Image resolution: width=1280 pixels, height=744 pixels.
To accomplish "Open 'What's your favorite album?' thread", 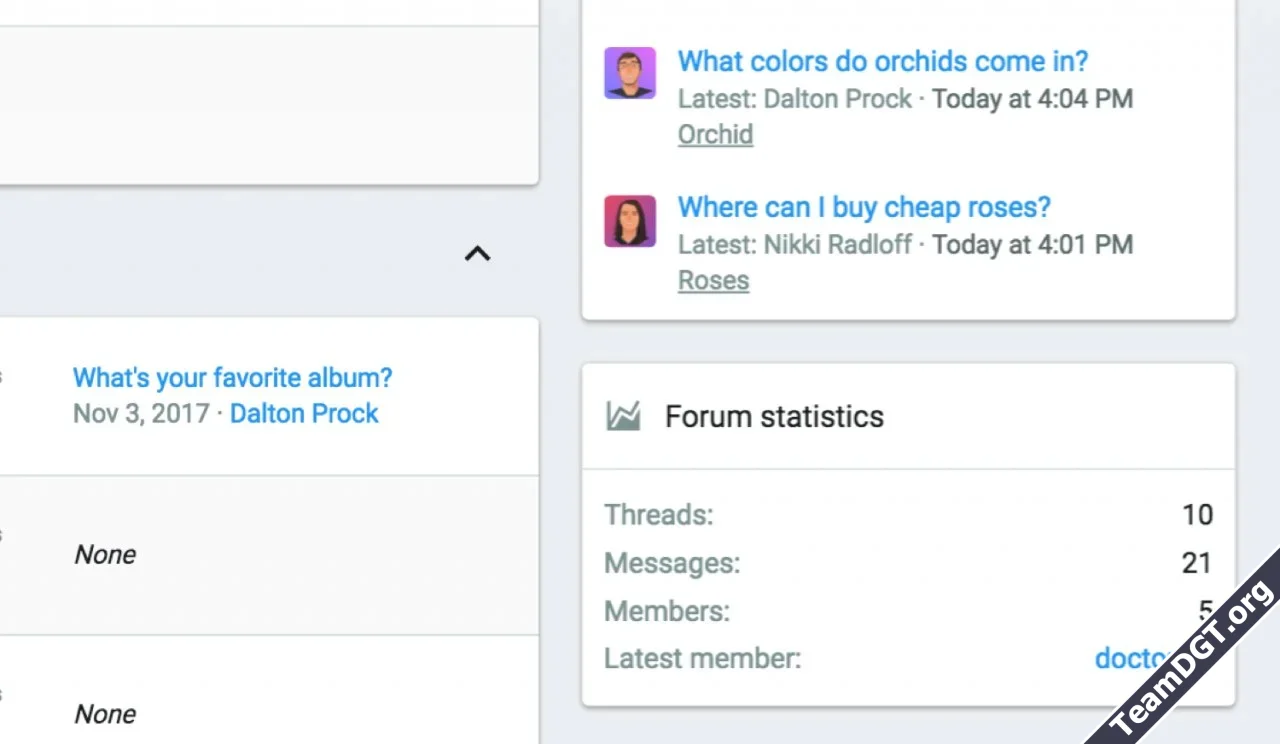I will click(x=232, y=378).
